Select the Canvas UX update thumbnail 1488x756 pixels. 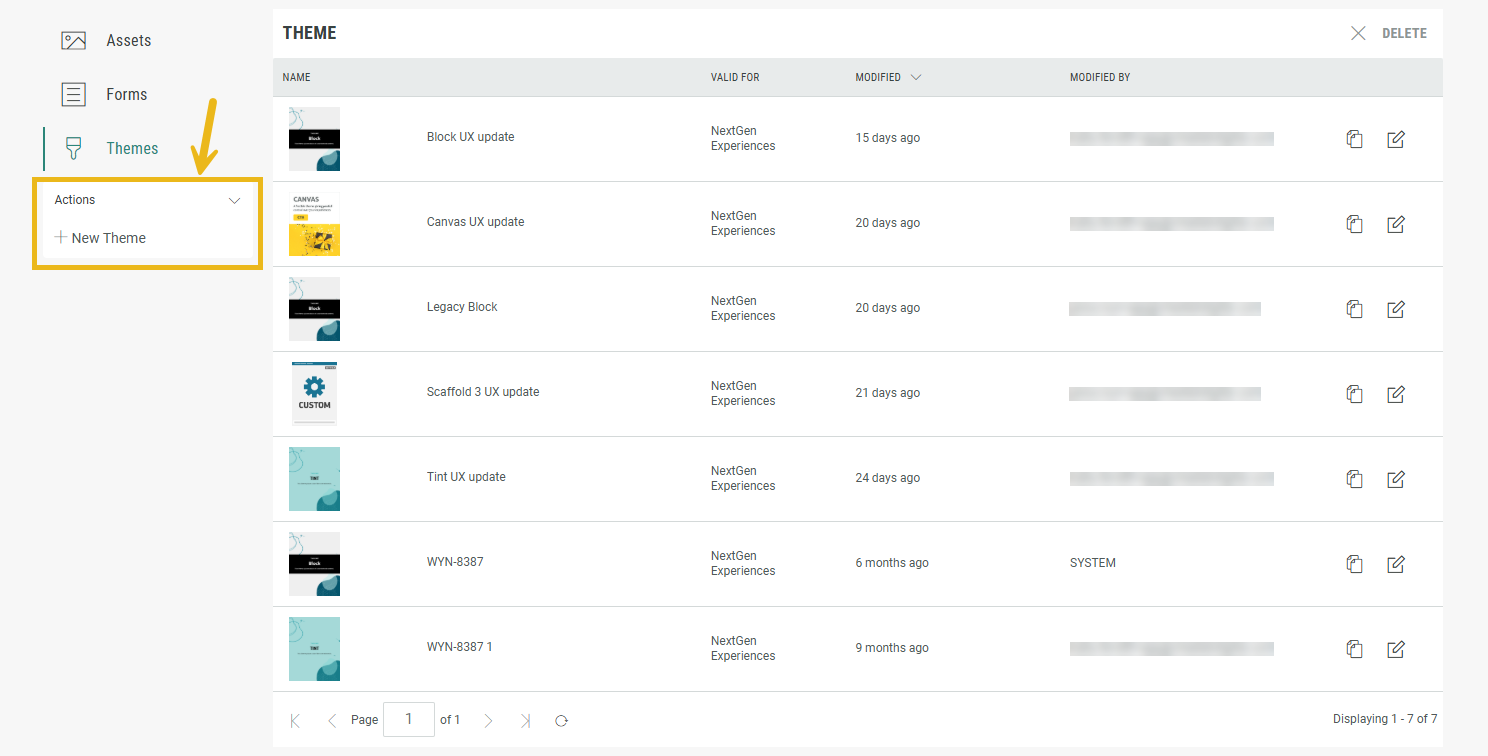[x=314, y=224]
